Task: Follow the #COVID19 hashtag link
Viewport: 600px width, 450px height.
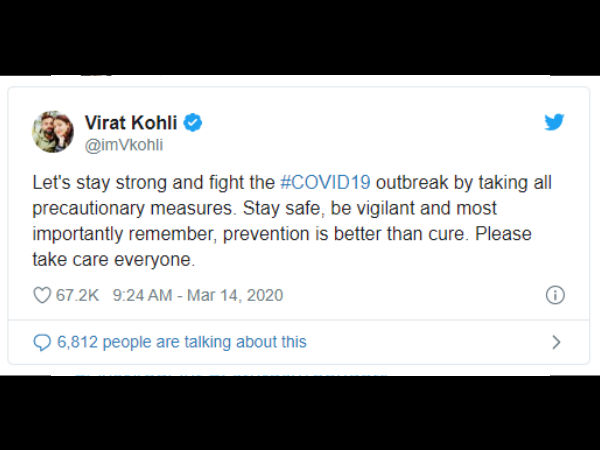Action: coord(325,183)
